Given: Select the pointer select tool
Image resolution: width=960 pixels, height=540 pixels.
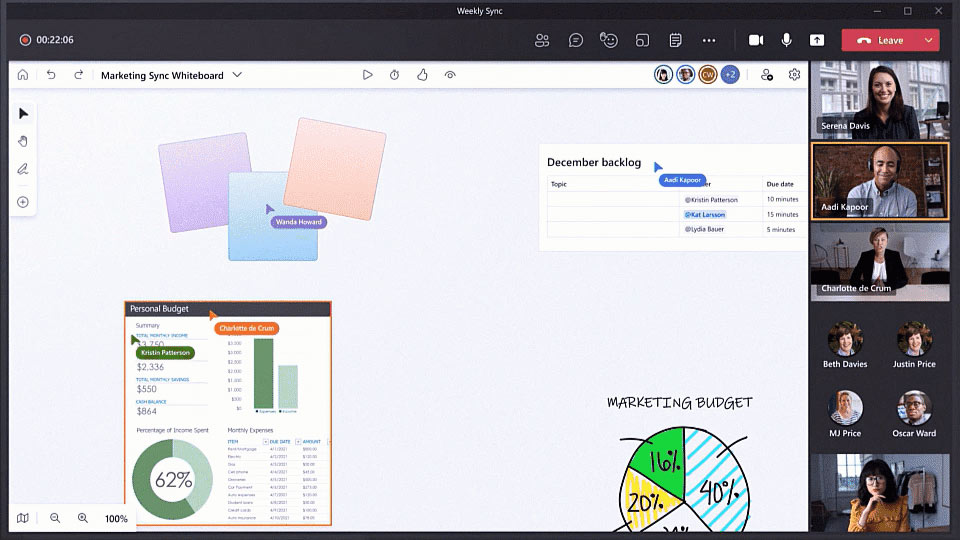Looking at the screenshot, I should (23, 114).
